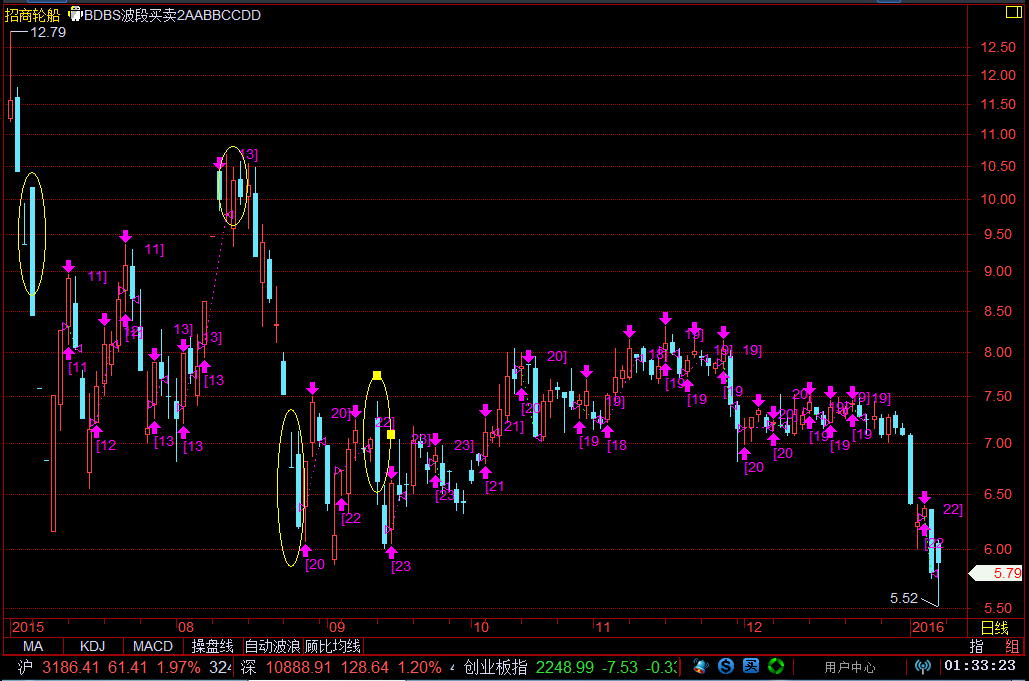Click the yellow window-restore icon at top right
The image size is (1029, 681).
pyautogui.click(x=1010, y=13)
